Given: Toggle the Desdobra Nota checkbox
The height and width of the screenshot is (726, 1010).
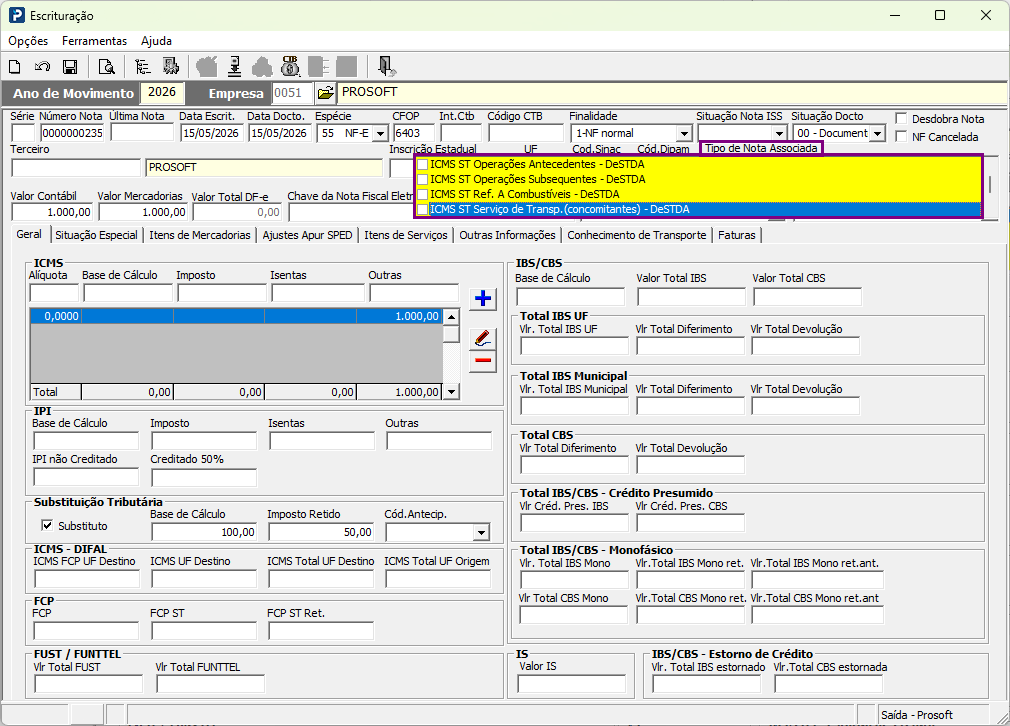Looking at the screenshot, I should tap(902, 119).
